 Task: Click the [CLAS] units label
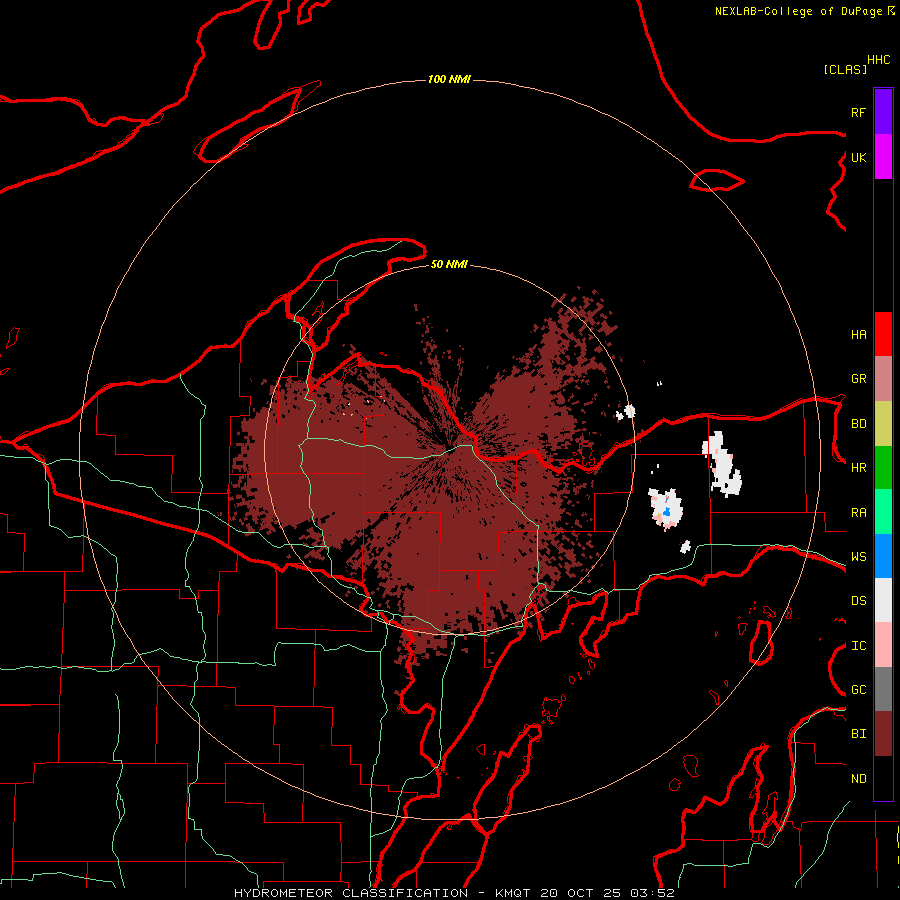click(x=845, y=69)
